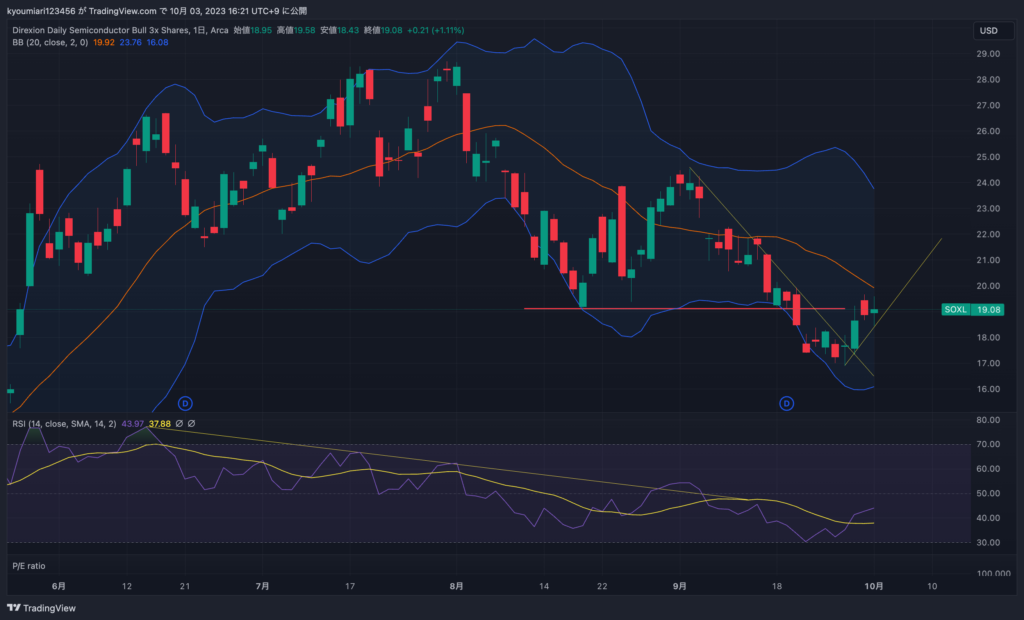Screen dimensions: 1024x620
Task: Click the 17.00 price scale label
Action: (x=988, y=363)
